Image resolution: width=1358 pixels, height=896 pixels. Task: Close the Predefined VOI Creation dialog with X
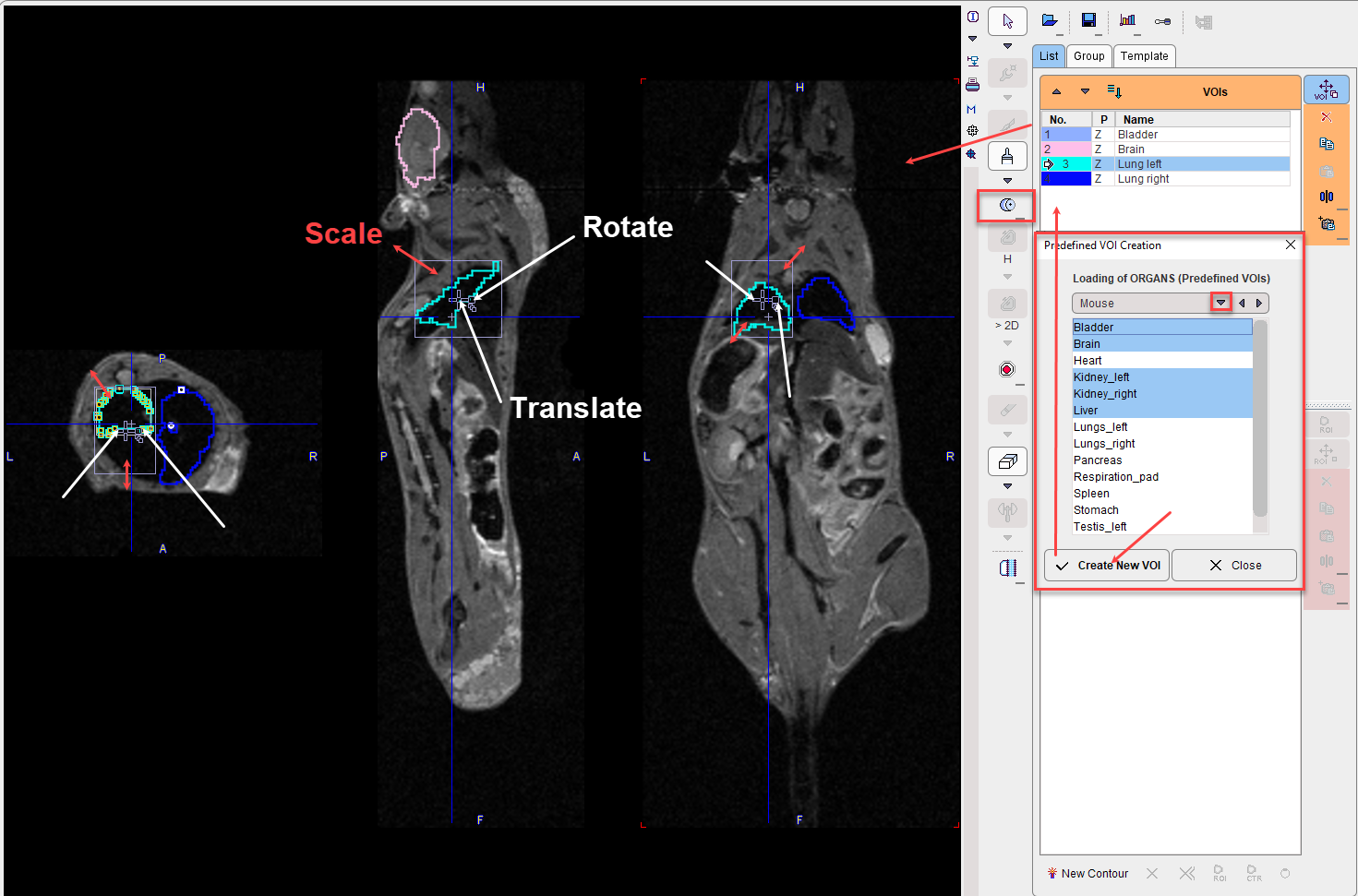(x=1291, y=245)
